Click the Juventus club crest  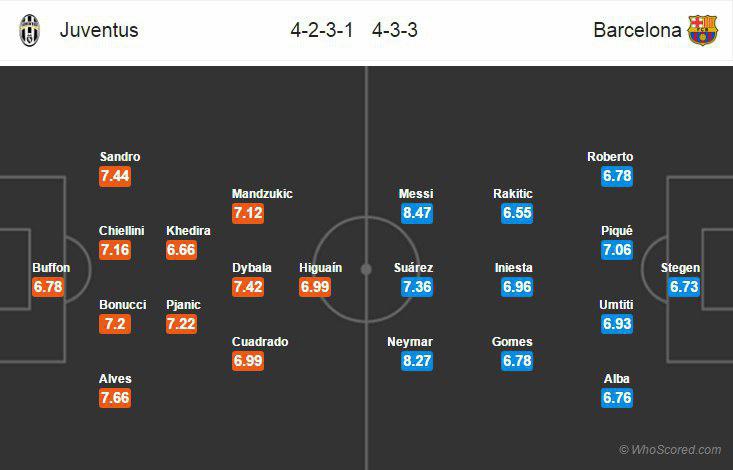click(31, 30)
